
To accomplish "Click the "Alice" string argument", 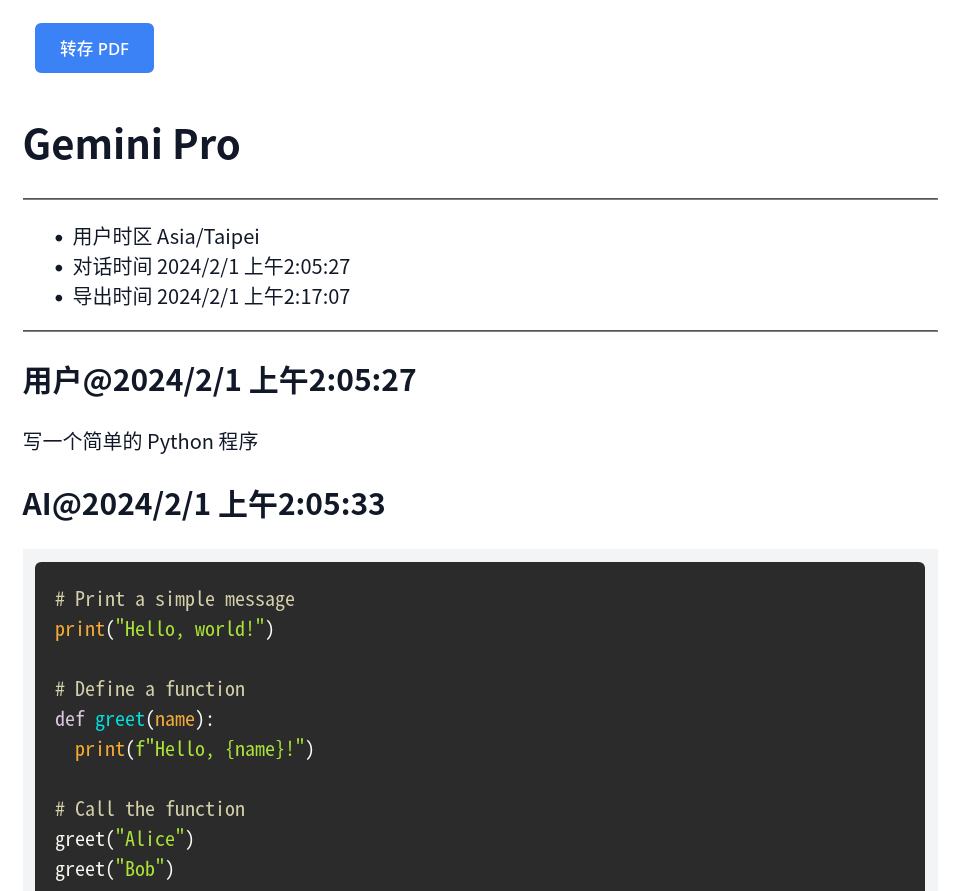I will tap(149, 839).
